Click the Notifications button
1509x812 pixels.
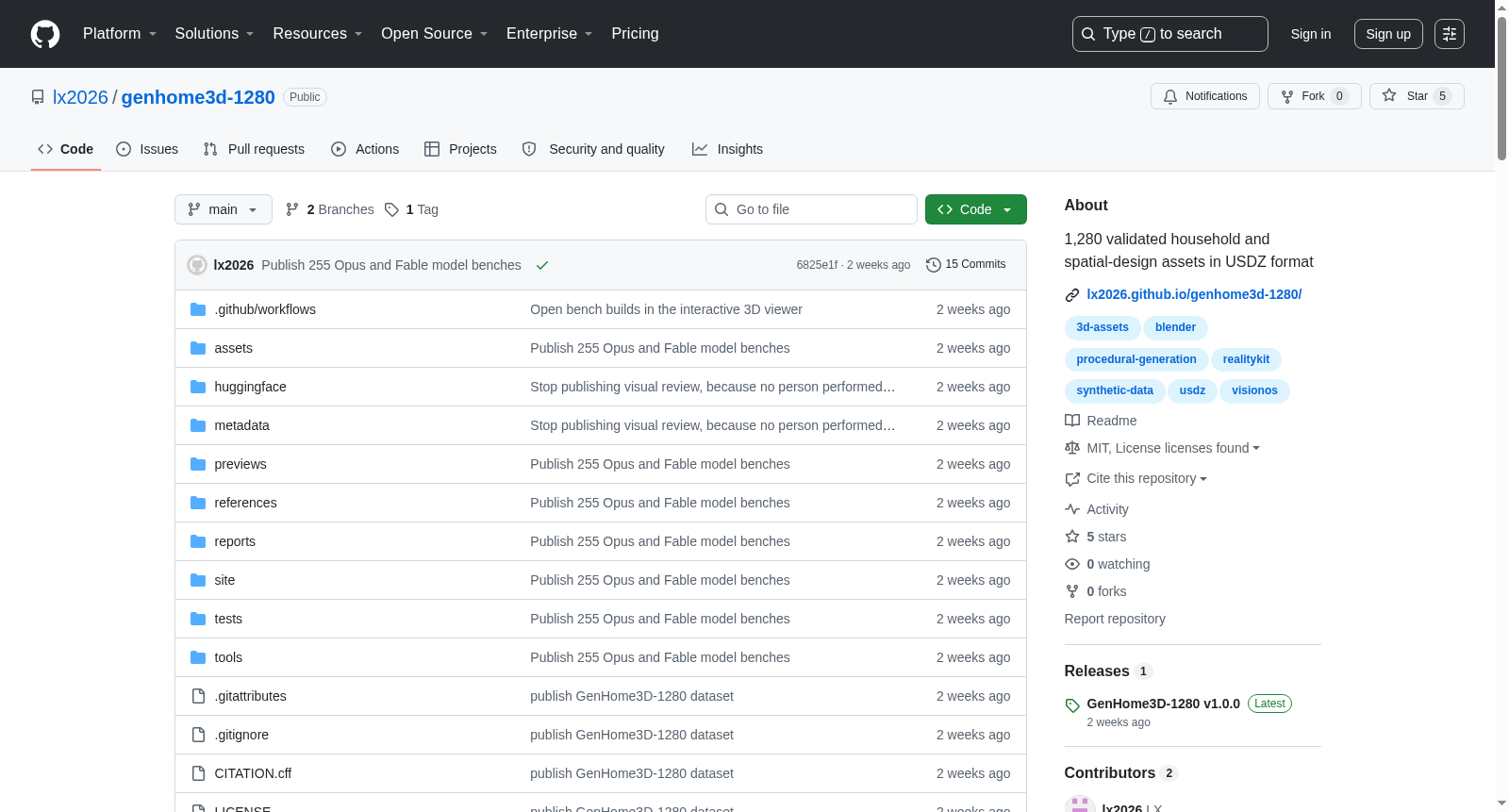1205,96
